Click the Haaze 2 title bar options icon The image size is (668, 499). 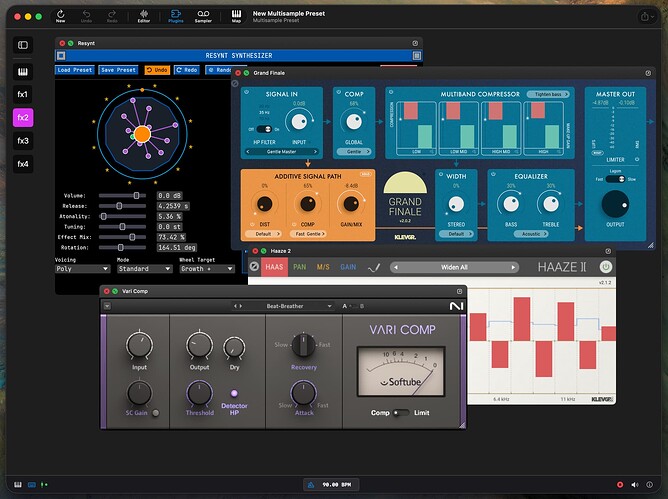pyautogui.click(x=608, y=251)
